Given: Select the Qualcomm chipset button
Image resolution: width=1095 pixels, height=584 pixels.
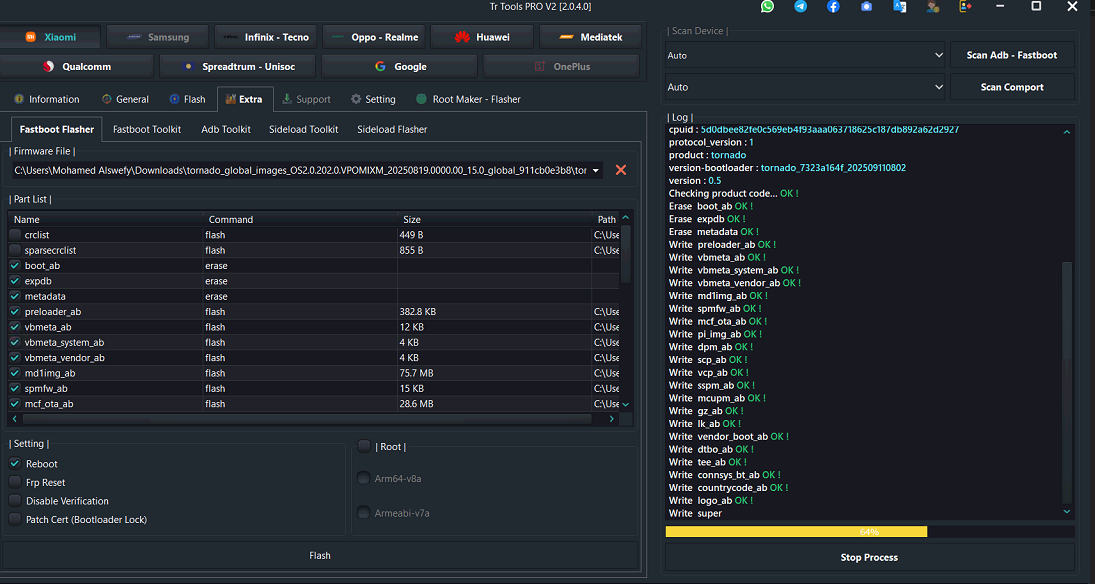Looking at the screenshot, I should (77, 66).
